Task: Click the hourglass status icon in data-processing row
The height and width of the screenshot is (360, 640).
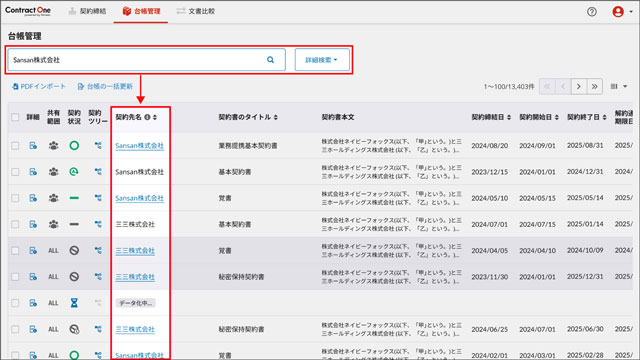Action: click(74, 303)
